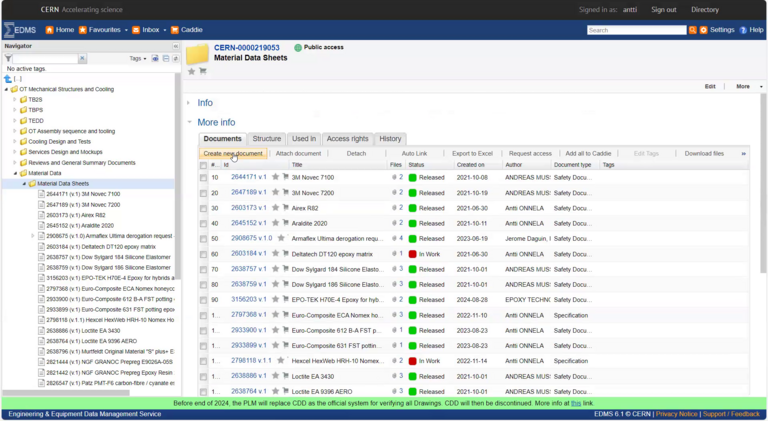768x421 pixels.
Task: Switch to the Access rights tab
Action: pos(347,139)
